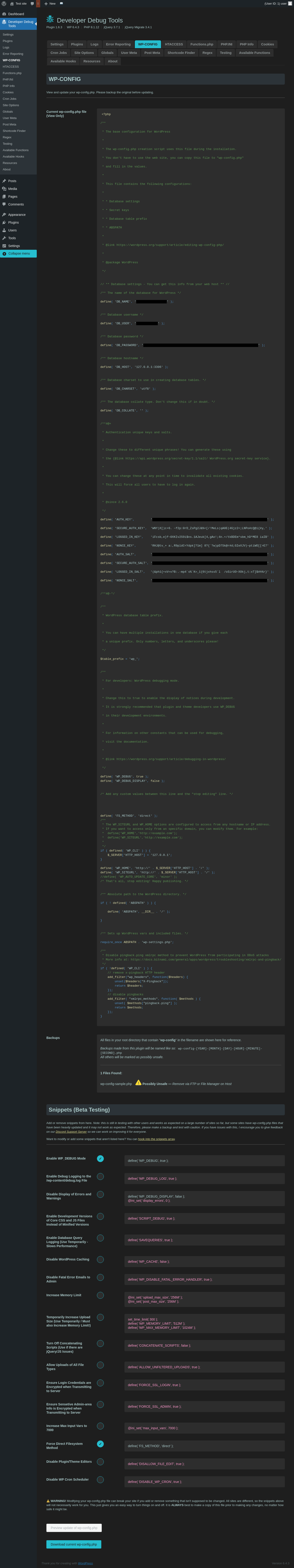Switch to the Regex tab
The image size is (294, 1568).
[207, 53]
